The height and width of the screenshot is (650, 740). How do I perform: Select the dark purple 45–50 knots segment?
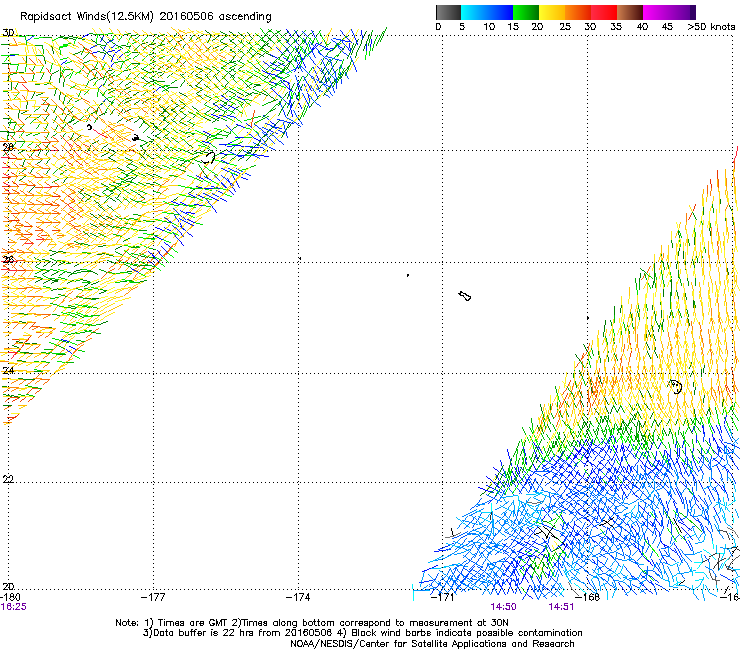pyautogui.click(x=682, y=12)
